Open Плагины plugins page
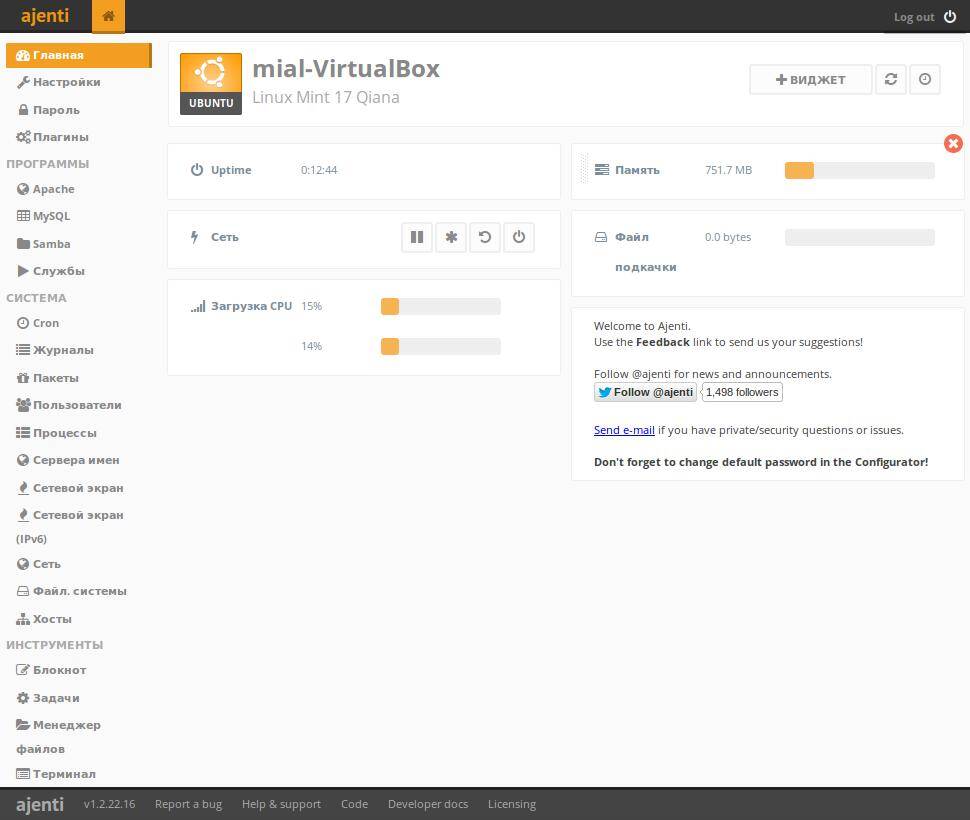 point(53,137)
